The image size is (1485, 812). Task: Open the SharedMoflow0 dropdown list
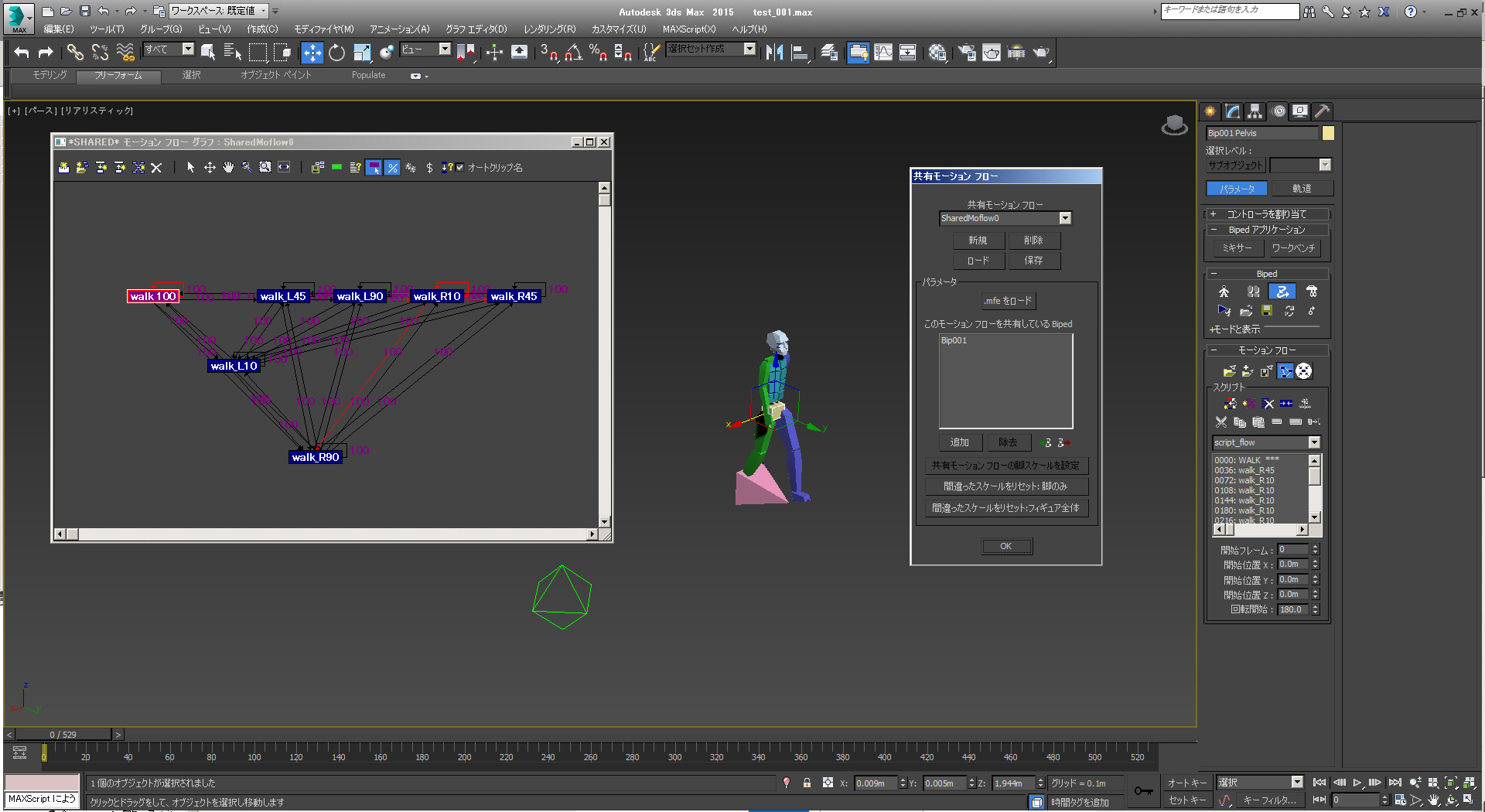pyautogui.click(x=1065, y=219)
